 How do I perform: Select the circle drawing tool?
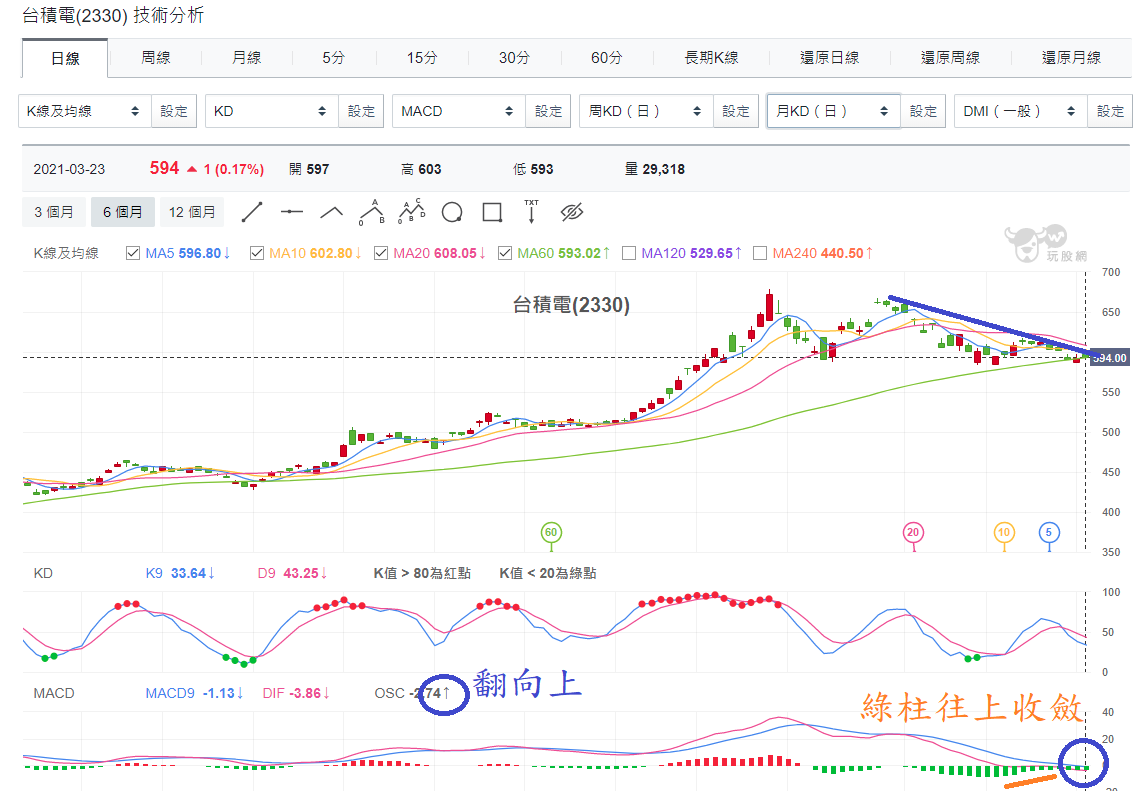point(452,213)
